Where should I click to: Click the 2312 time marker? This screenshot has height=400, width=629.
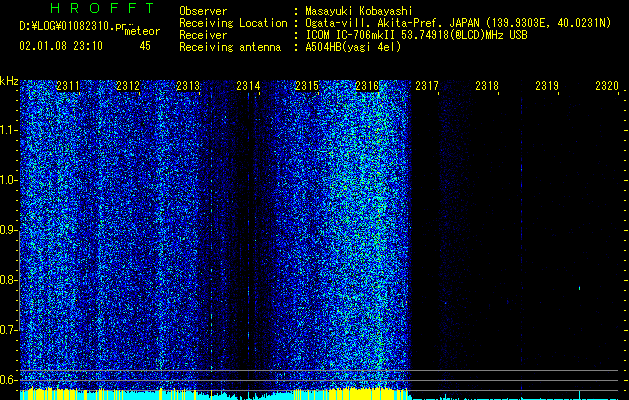128,85
